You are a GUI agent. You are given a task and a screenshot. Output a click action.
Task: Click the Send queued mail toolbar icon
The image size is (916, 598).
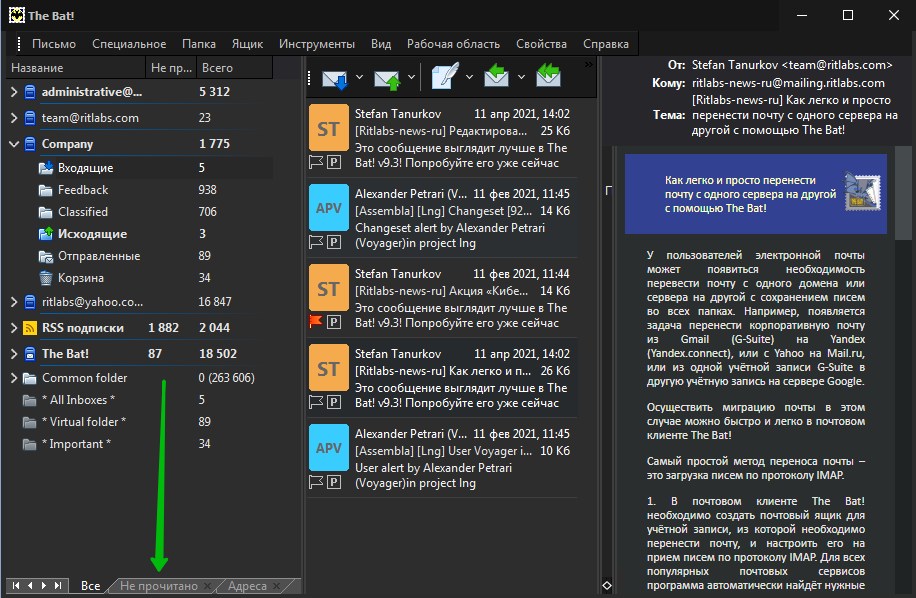coord(387,78)
